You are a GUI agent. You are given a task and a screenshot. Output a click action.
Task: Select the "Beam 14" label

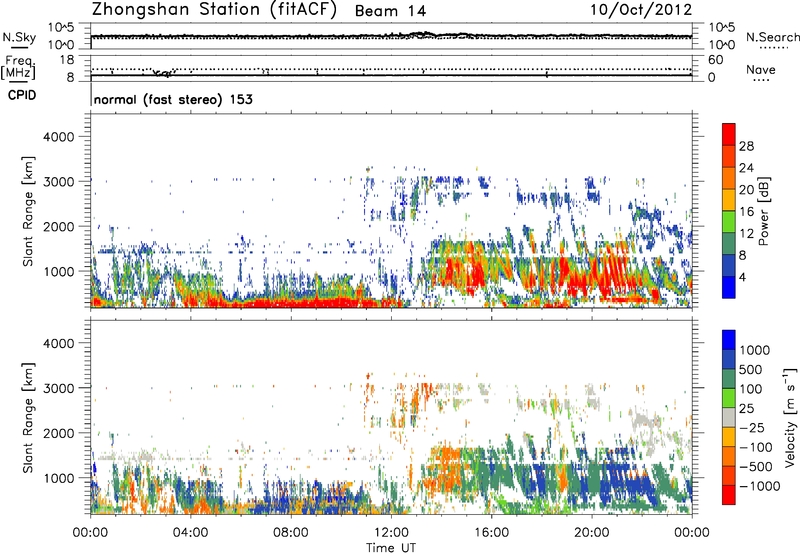tap(390, 11)
